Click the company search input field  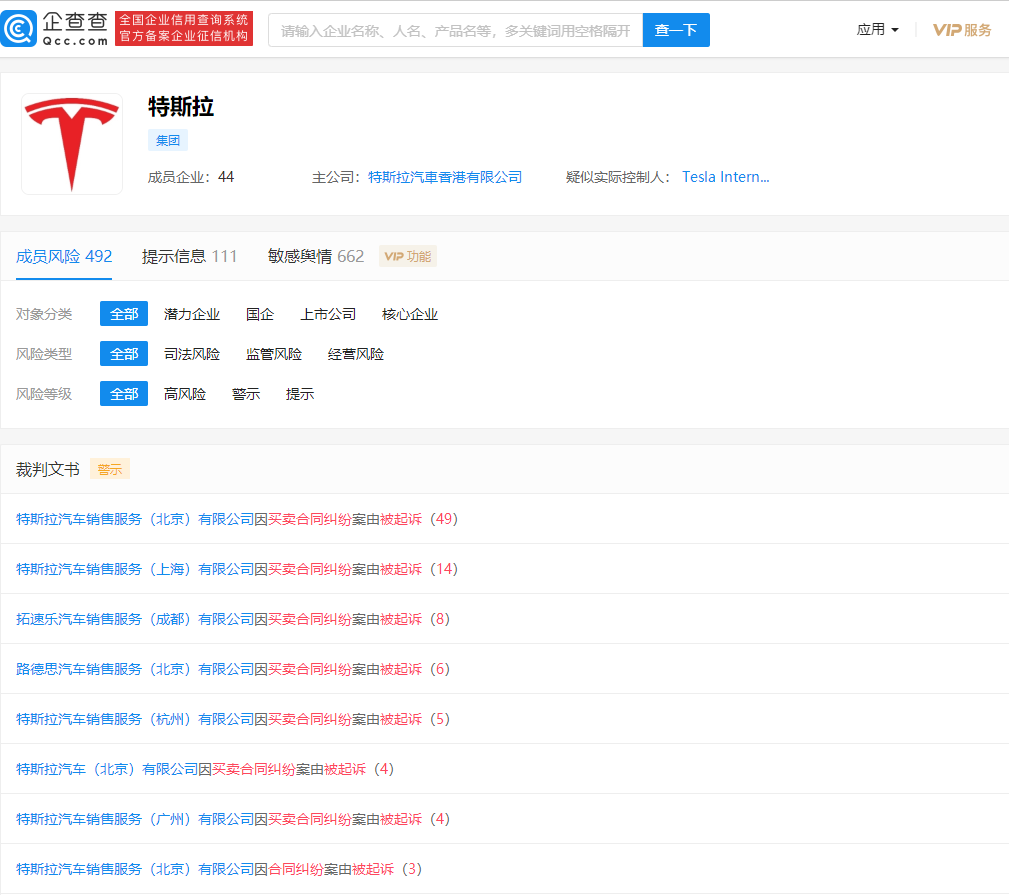click(x=455, y=30)
